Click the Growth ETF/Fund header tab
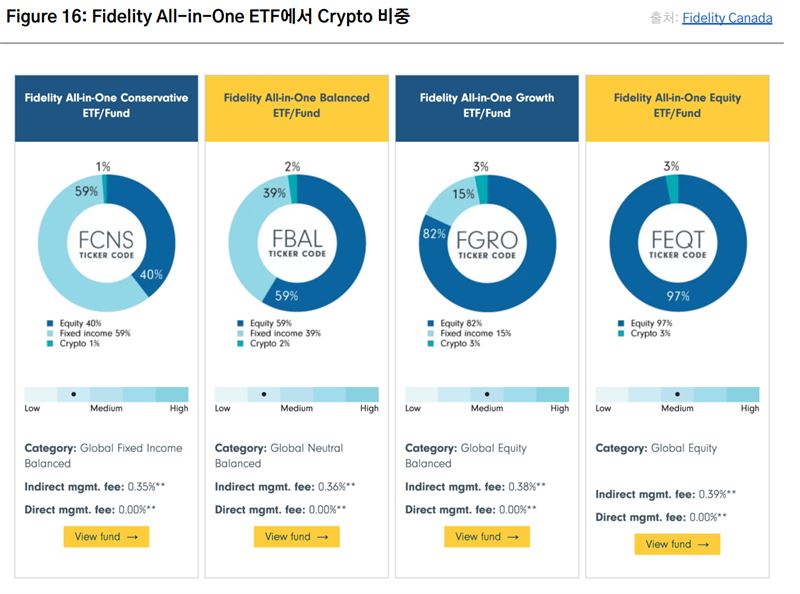 coord(487,105)
